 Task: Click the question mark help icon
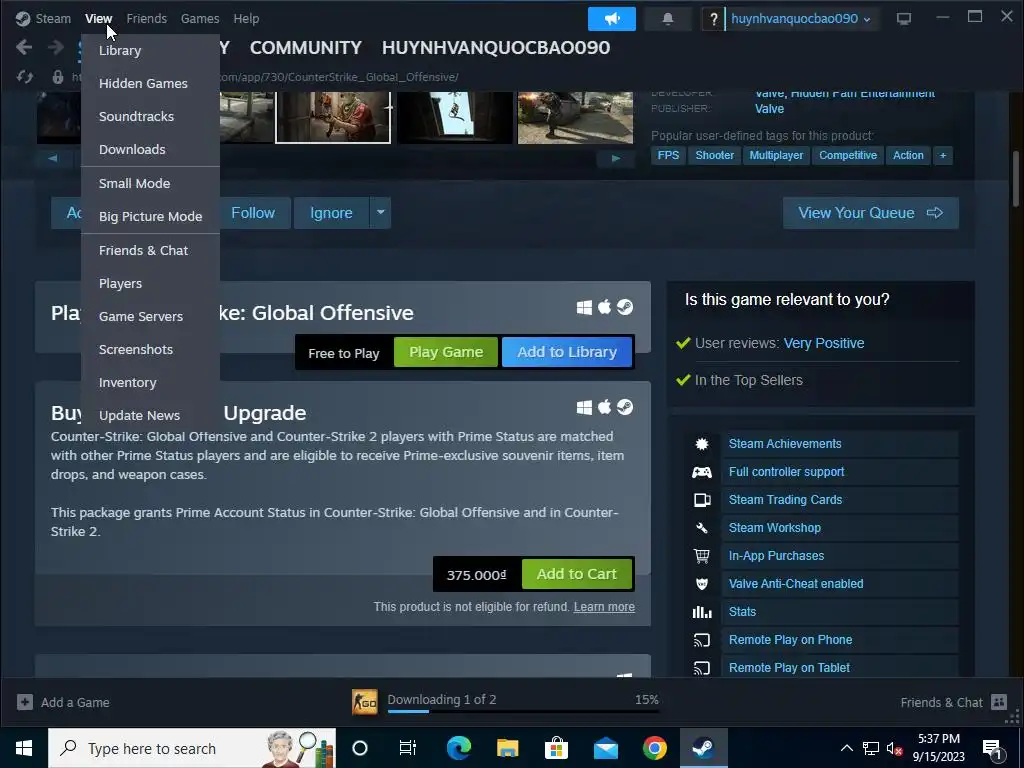point(713,19)
